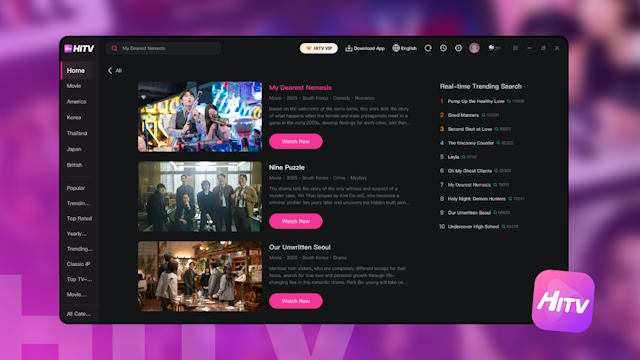Open the Our Unwritten Seoul thumbnail

pyautogui.click(x=200, y=276)
